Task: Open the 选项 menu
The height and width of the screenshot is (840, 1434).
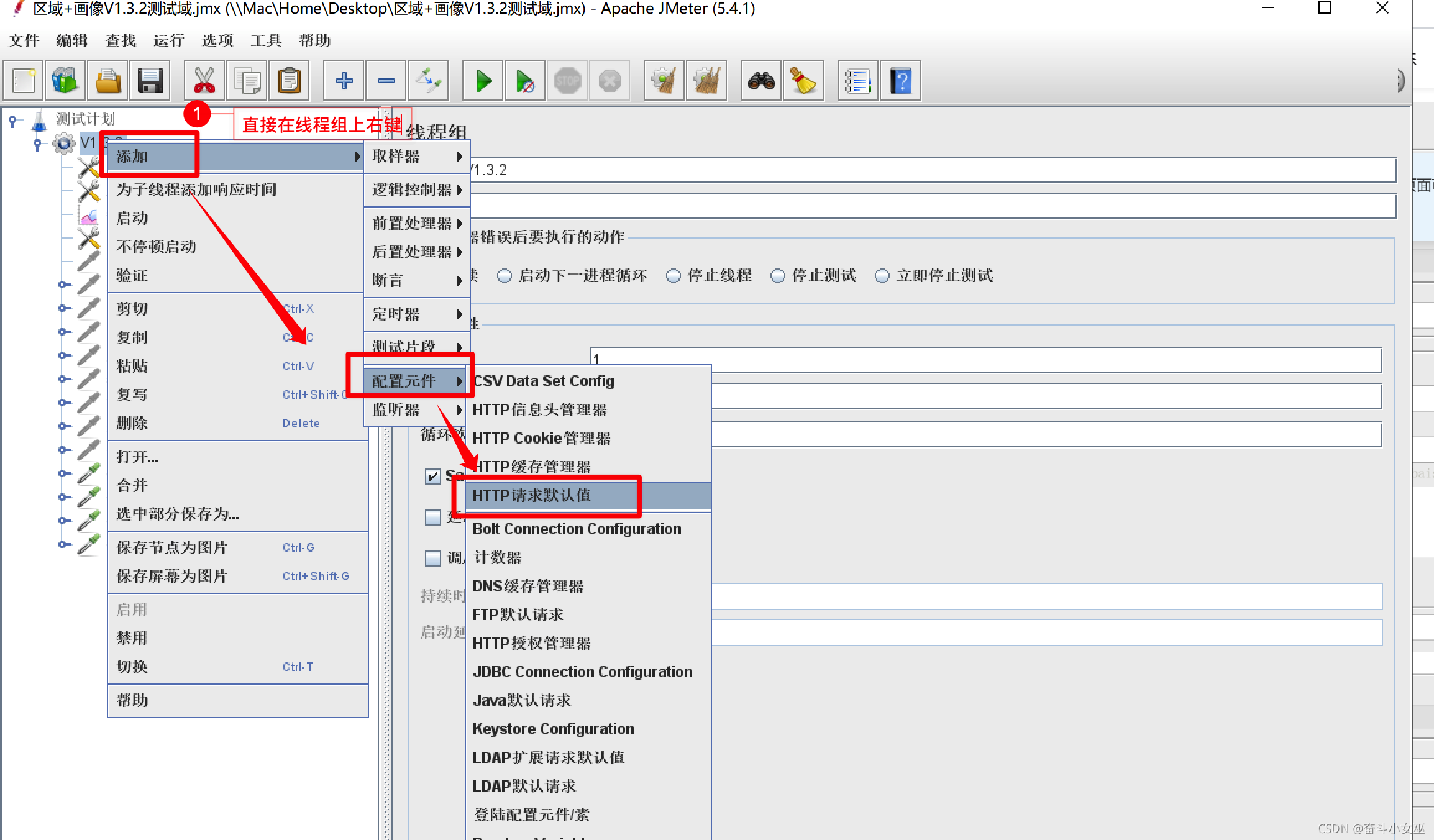Action: click(217, 41)
